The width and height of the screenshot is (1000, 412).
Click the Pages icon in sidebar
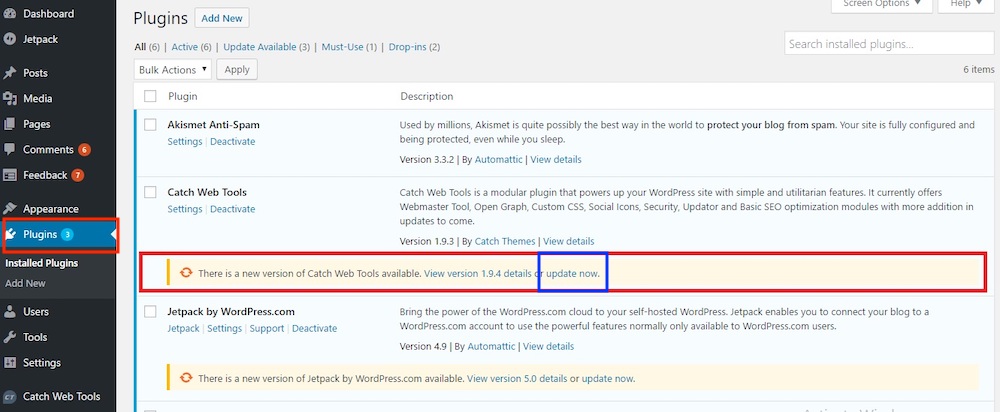tap(10, 124)
